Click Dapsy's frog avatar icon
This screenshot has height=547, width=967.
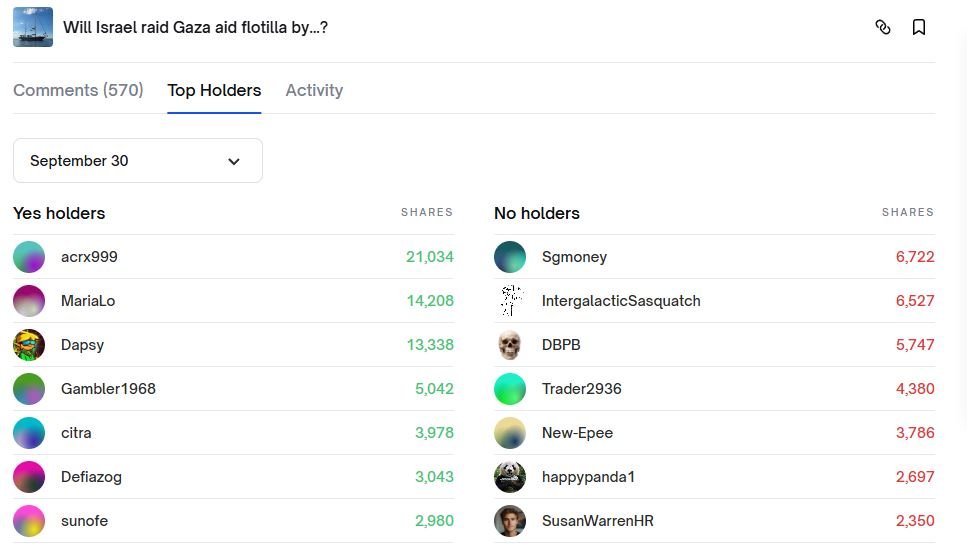click(29, 345)
